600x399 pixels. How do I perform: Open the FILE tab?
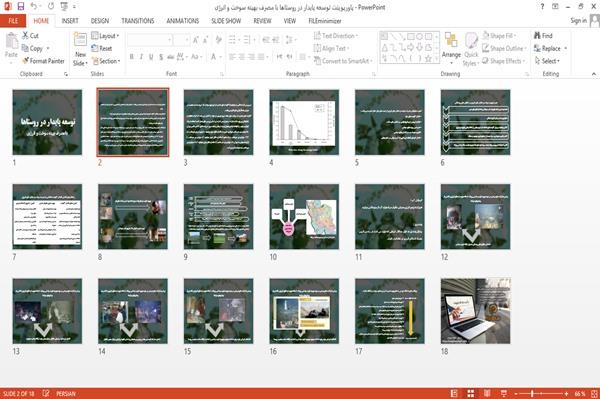point(13,21)
